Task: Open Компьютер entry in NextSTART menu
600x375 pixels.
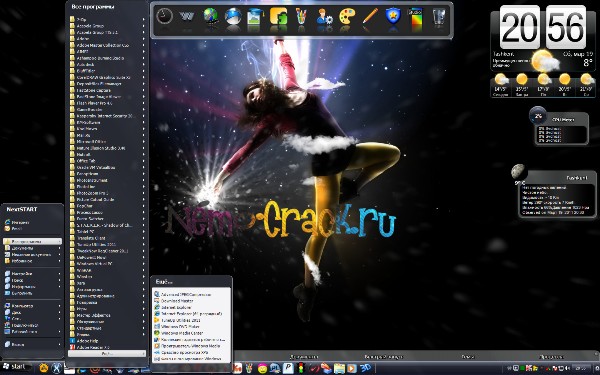Action: tap(33, 306)
